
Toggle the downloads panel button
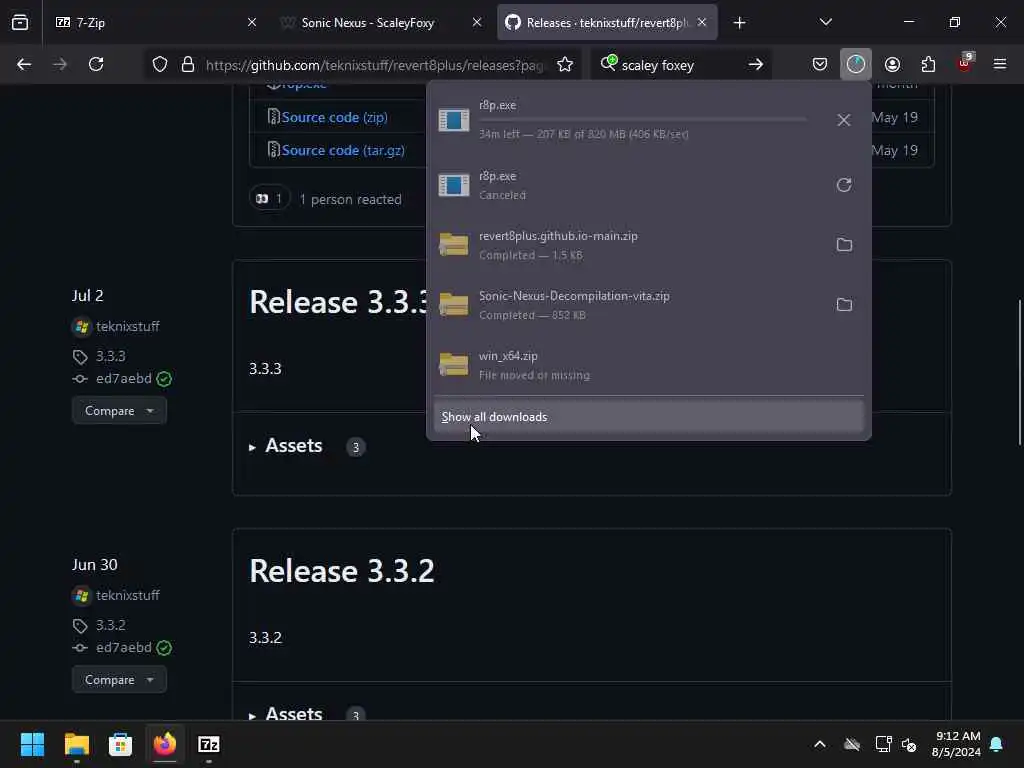(856, 64)
